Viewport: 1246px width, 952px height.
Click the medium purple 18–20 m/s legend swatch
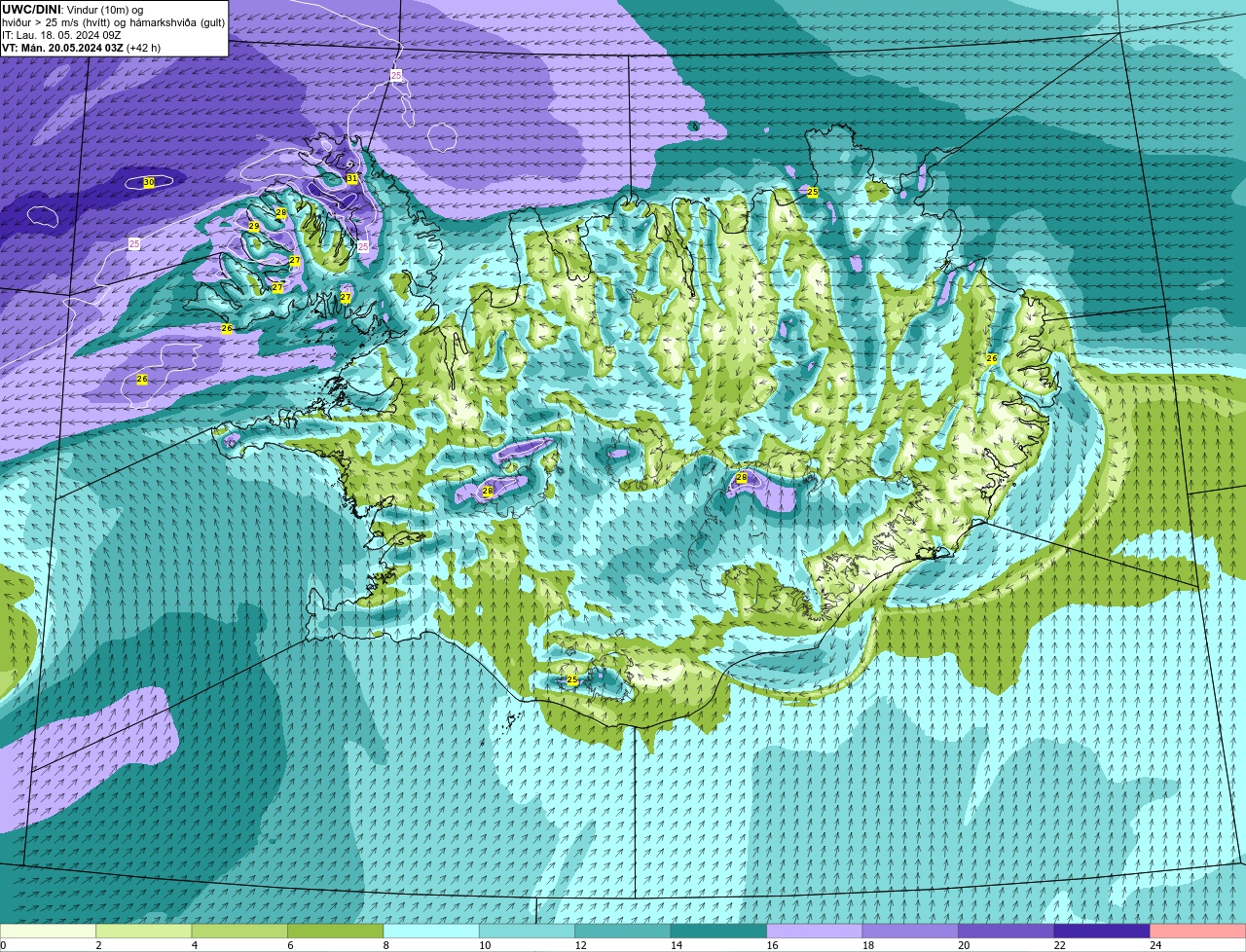point(911,931)
